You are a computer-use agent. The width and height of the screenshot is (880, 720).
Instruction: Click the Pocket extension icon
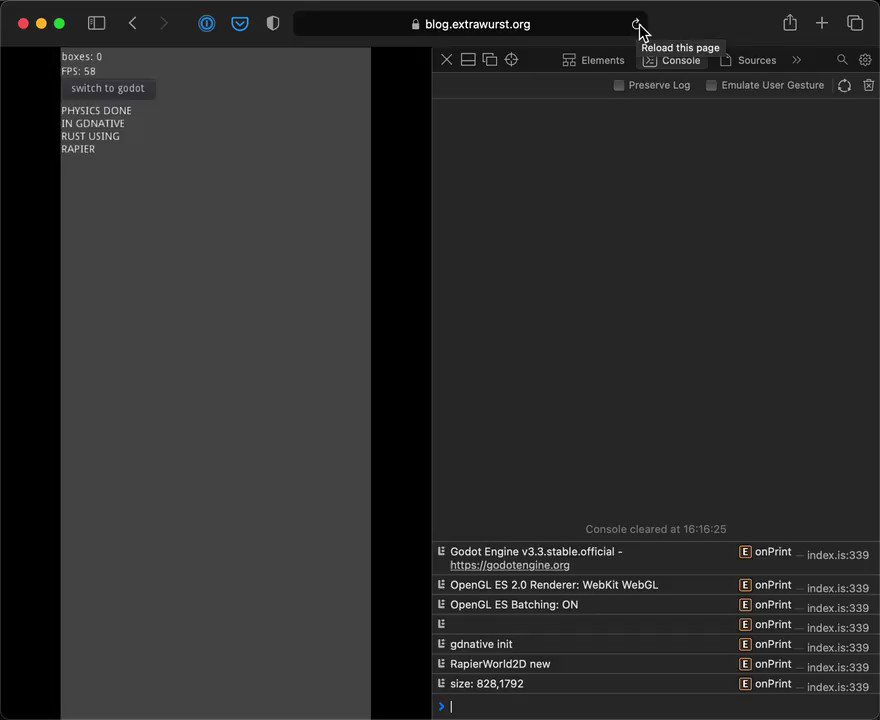(240, 23)
